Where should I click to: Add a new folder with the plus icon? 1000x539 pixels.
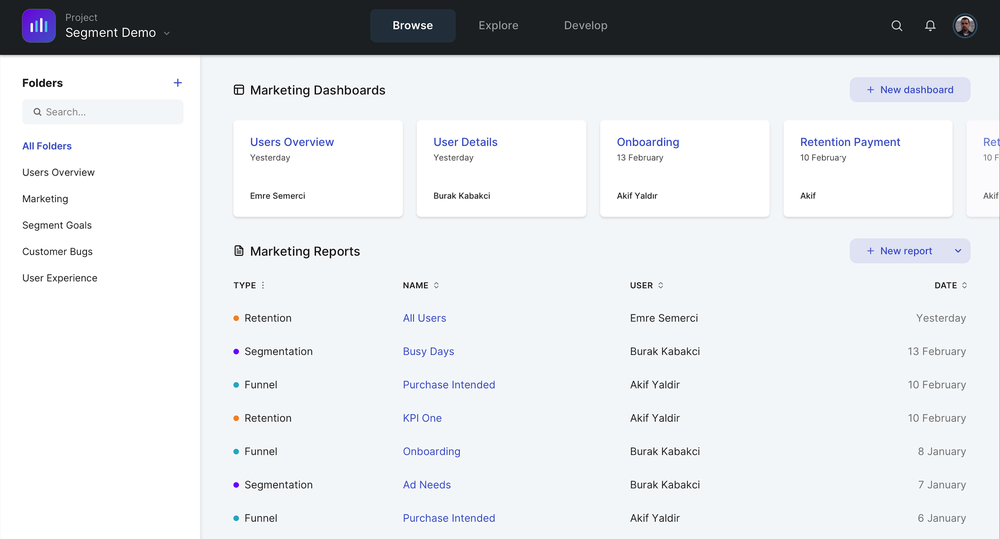(178, 83)
